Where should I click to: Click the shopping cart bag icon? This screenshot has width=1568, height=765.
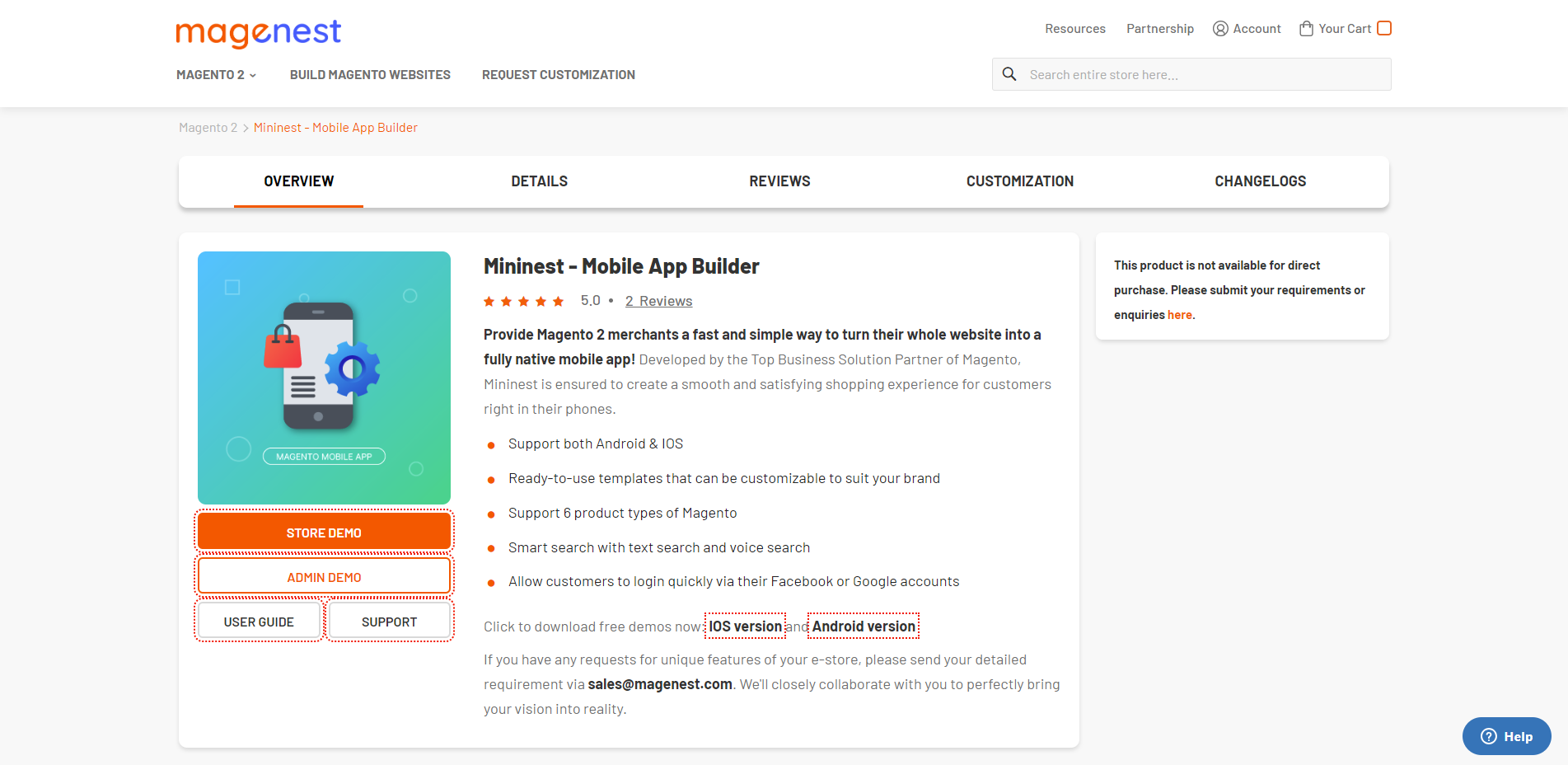click(1306, 29)
